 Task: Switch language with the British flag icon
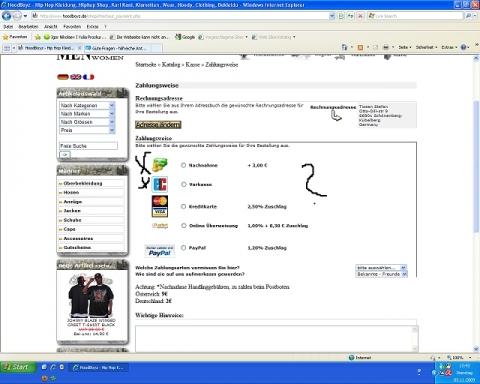click(x=76, y=77)
